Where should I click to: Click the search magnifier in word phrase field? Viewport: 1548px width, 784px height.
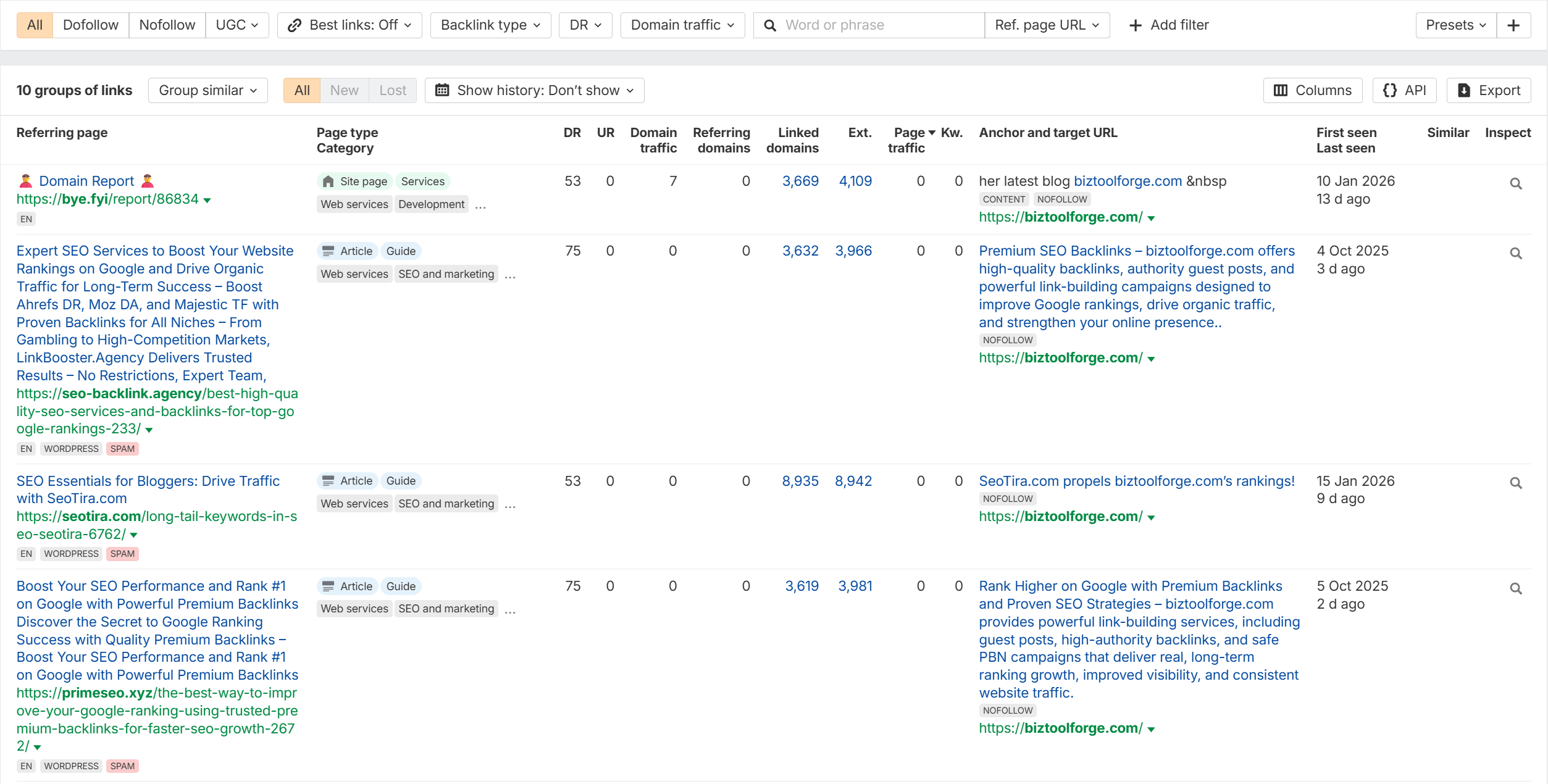click(769, 25)
